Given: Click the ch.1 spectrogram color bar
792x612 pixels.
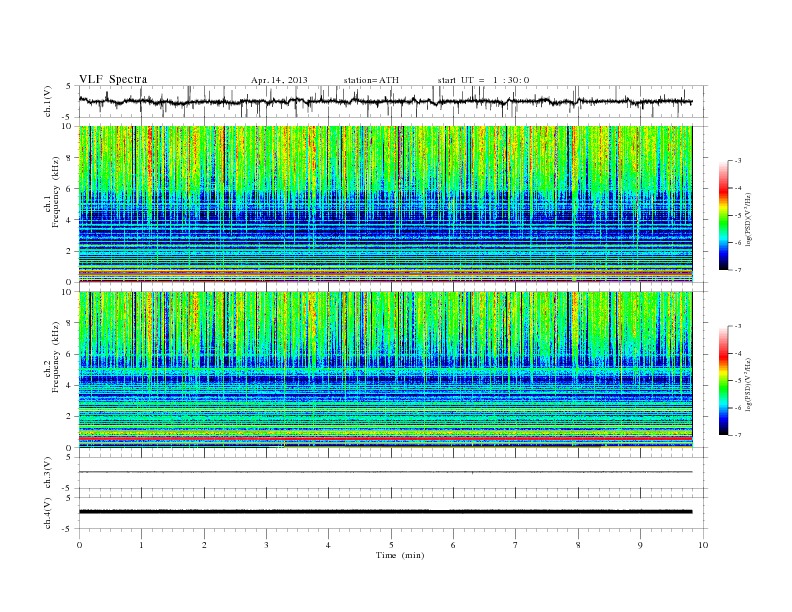Looking at the screenshot, I should tap(723, 215).
